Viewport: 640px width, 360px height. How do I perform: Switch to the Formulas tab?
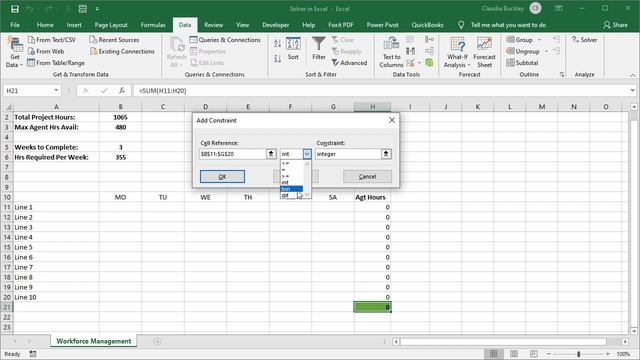[153, 25]
